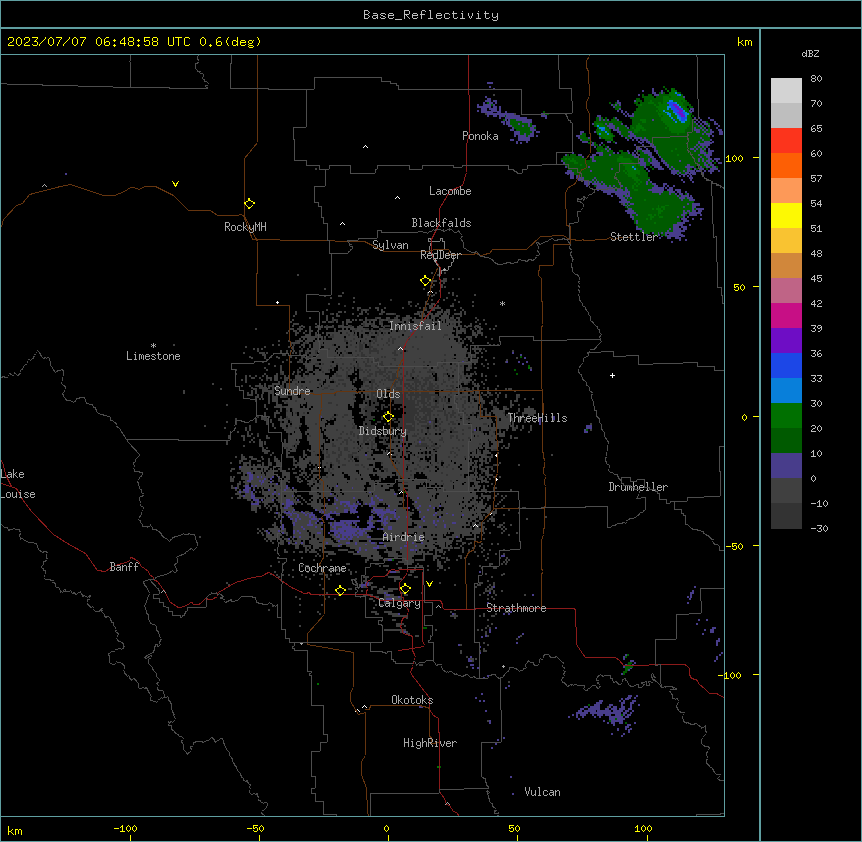Click the purple storm core northeast of Stettler
Viewport: 862px width, 842px height.
click(x=677, y=111)
